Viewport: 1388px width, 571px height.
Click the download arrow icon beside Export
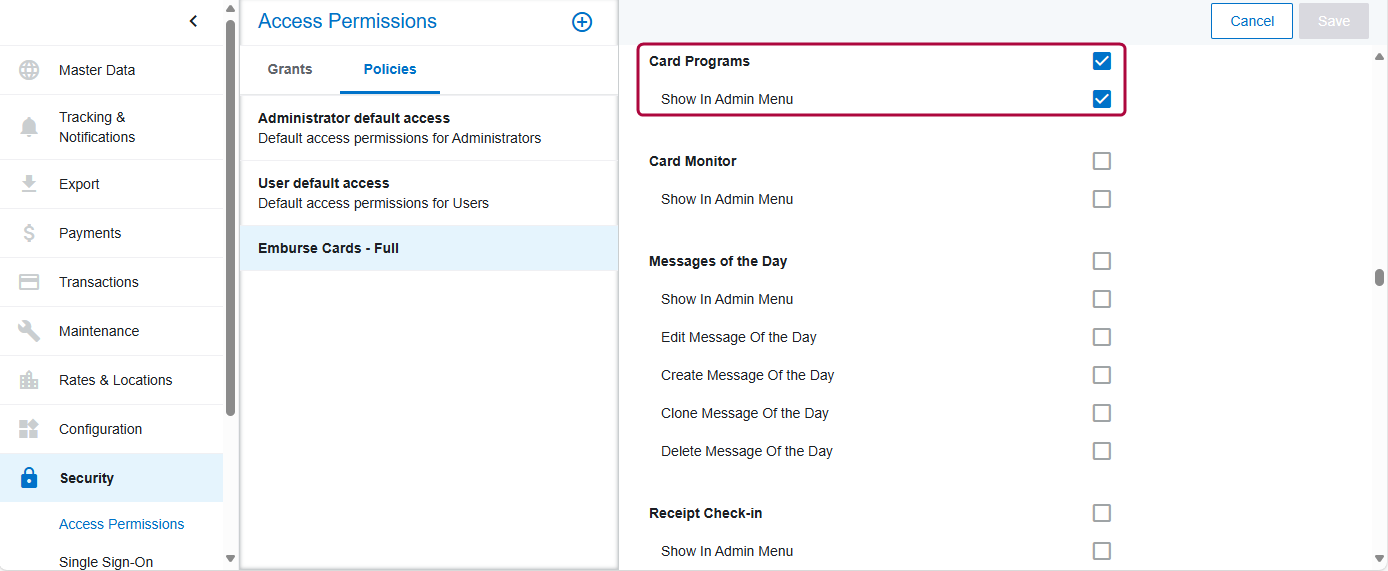pos(29,184)
